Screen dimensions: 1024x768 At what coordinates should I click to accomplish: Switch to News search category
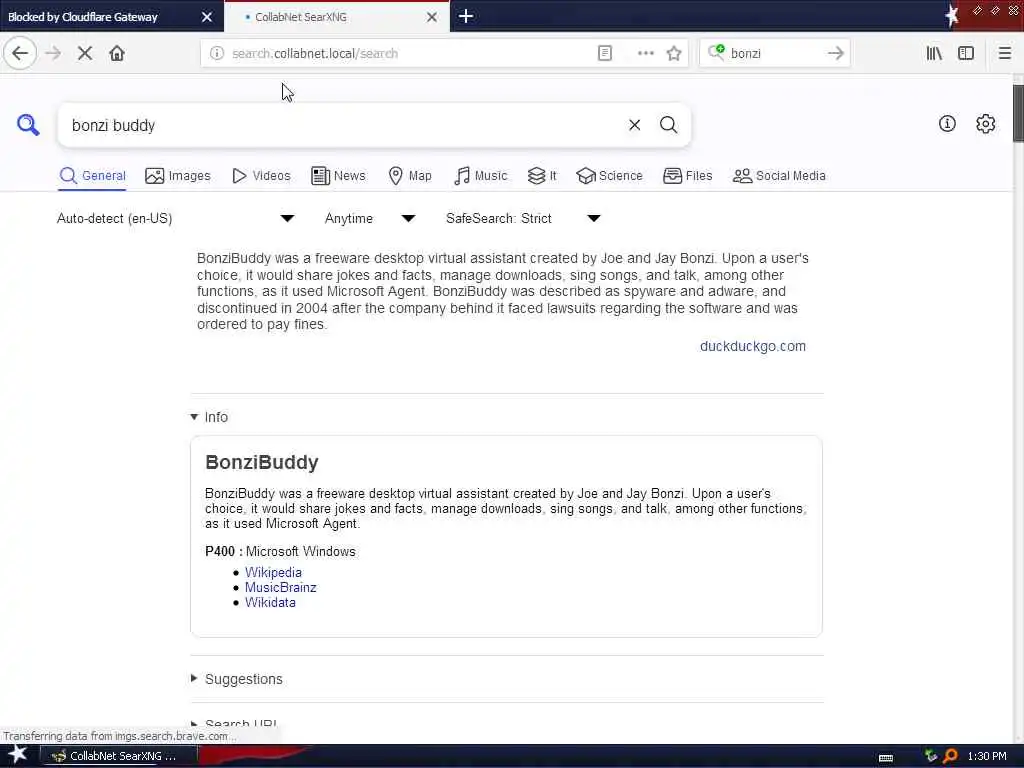pos(338,176)
